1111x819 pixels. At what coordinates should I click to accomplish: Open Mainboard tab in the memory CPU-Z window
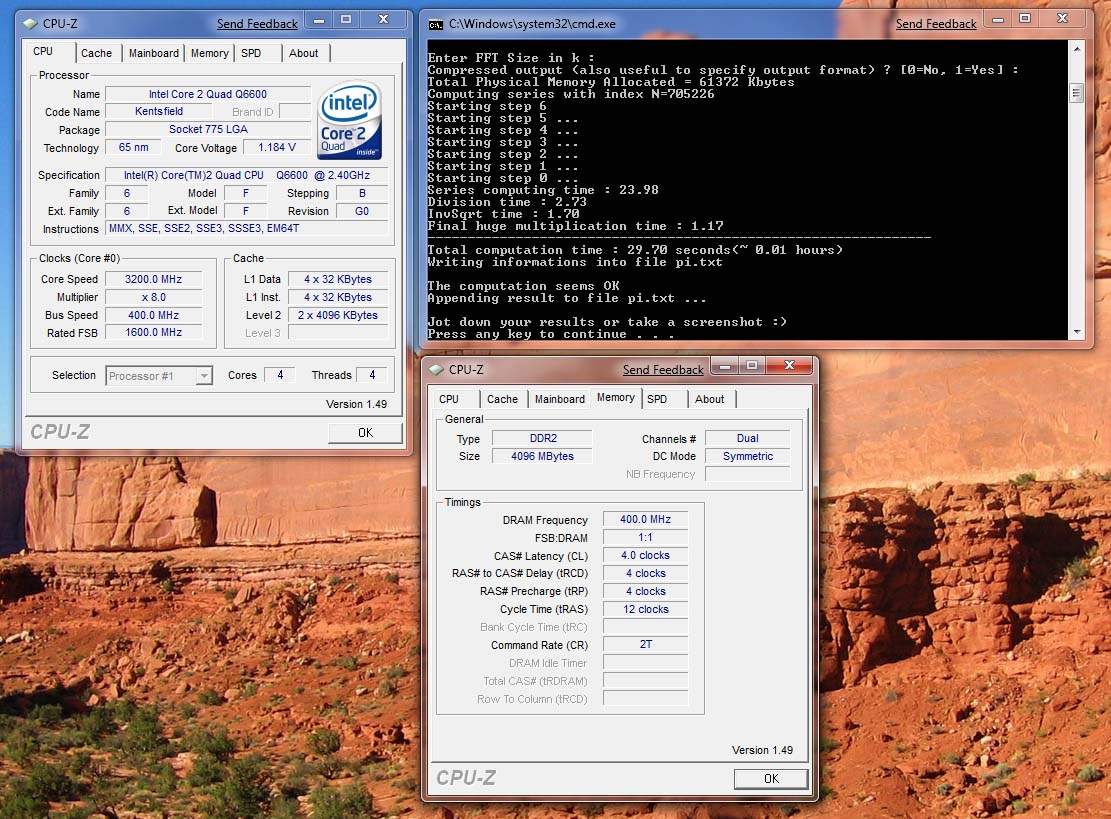click(560, 399)
